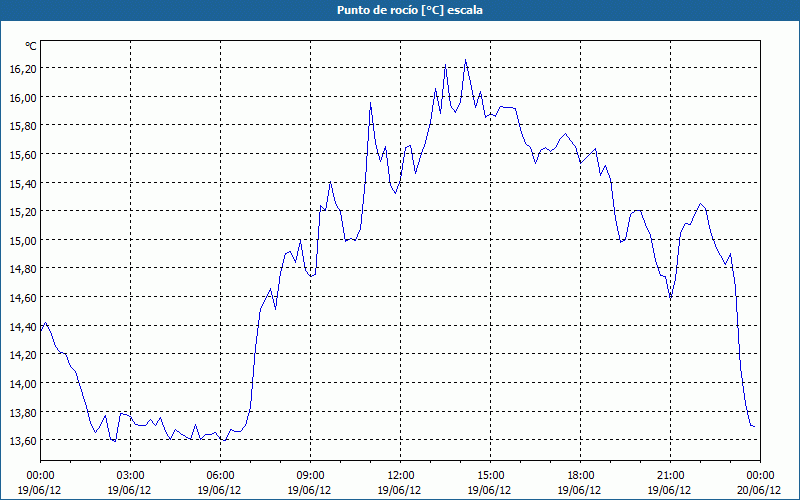Select the 19/06/12 date under 12:00
This screenshot has height=500, width=800.
click(x=399, y=490)
